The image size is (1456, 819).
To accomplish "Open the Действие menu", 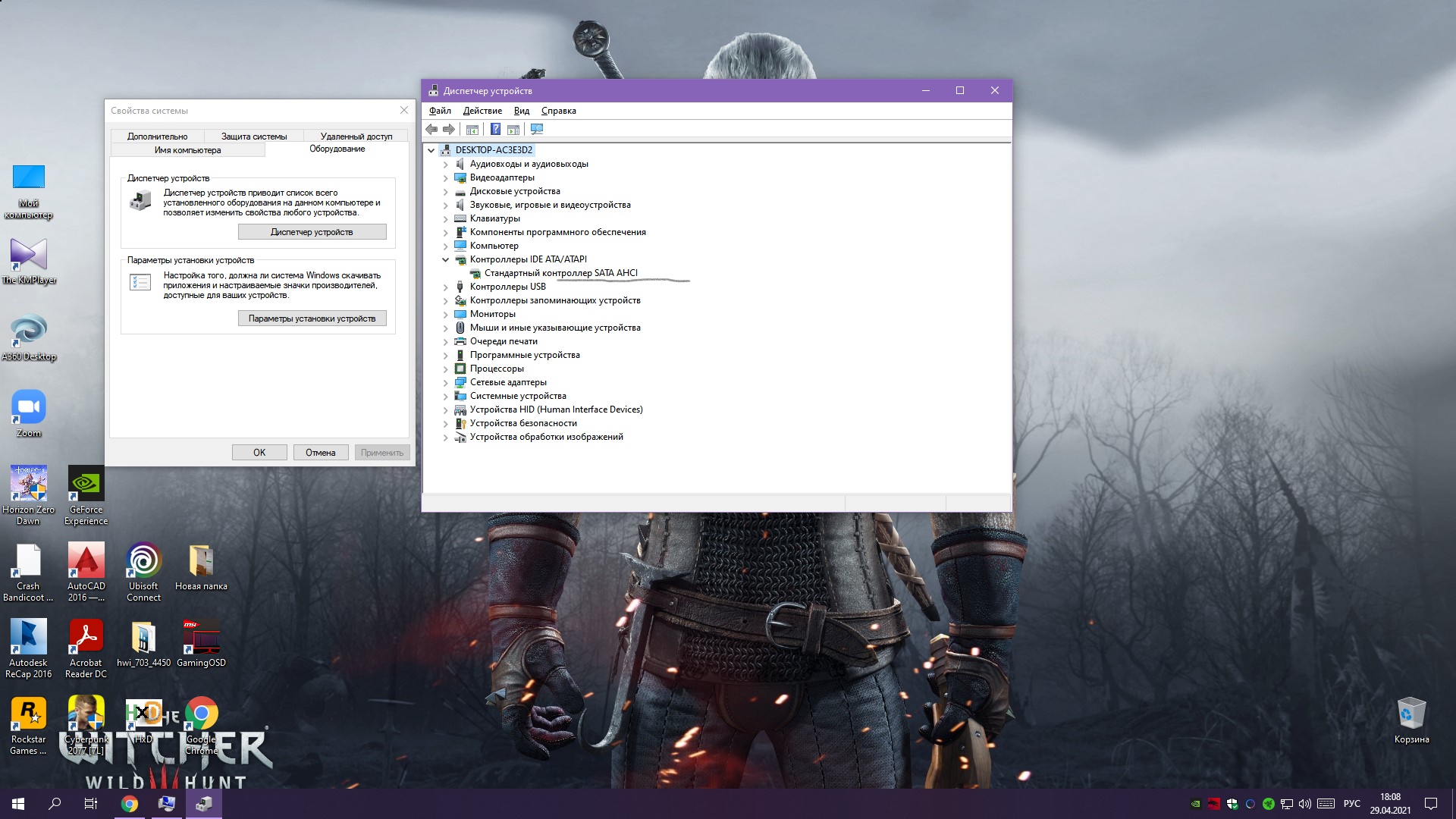I will (482, 111).
